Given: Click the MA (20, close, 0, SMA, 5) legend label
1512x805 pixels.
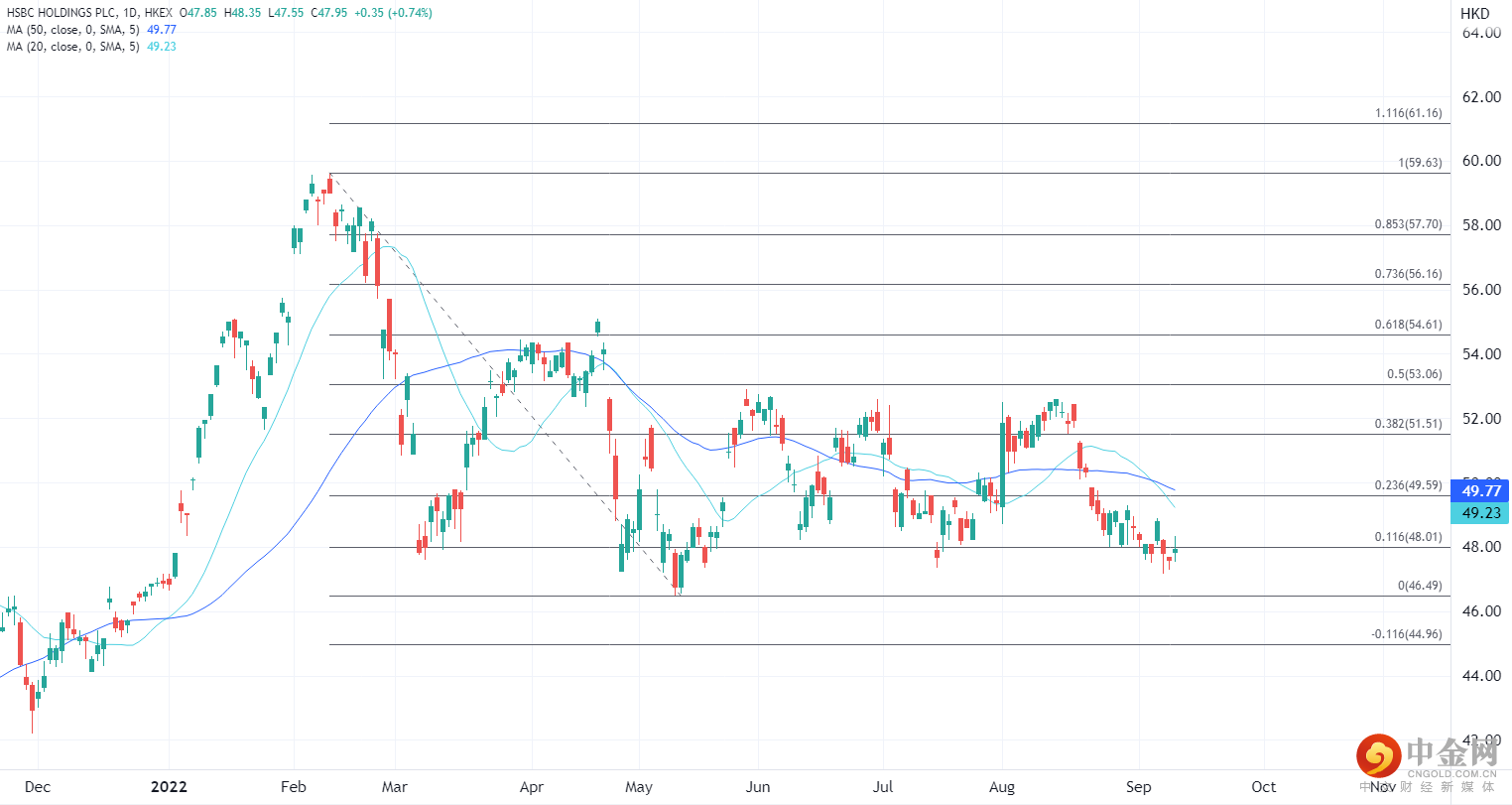Looking at the screenshot, I should pos(73,47).
